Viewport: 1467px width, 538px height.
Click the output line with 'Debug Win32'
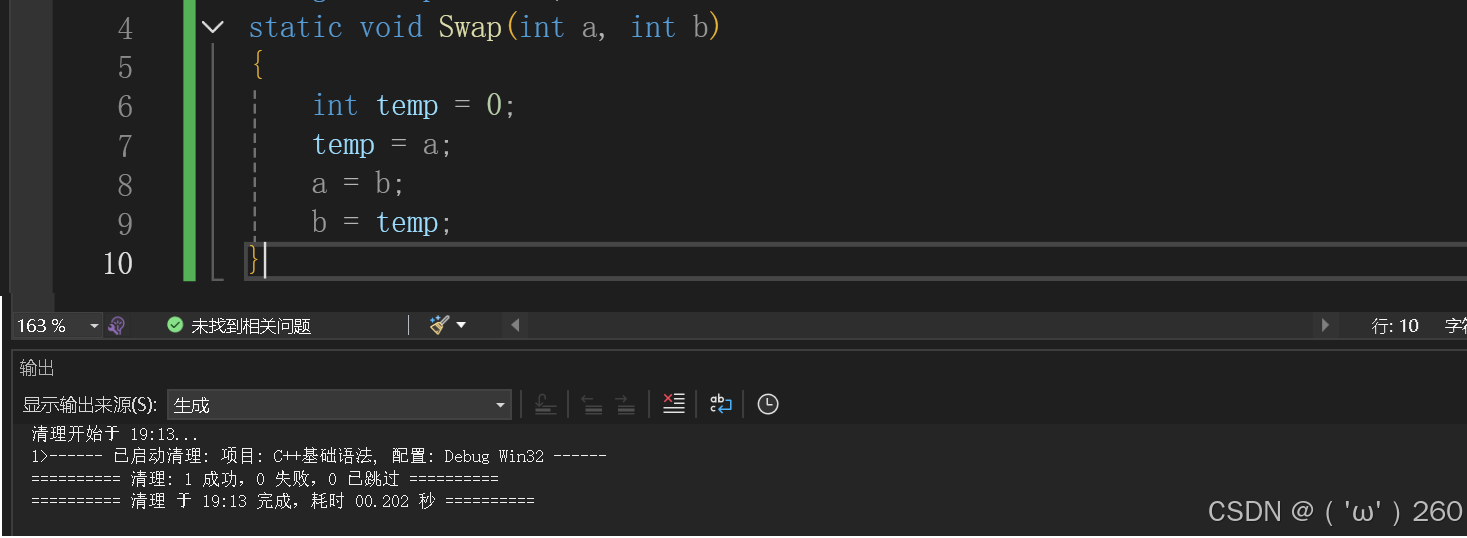click(x=319, y=456)
